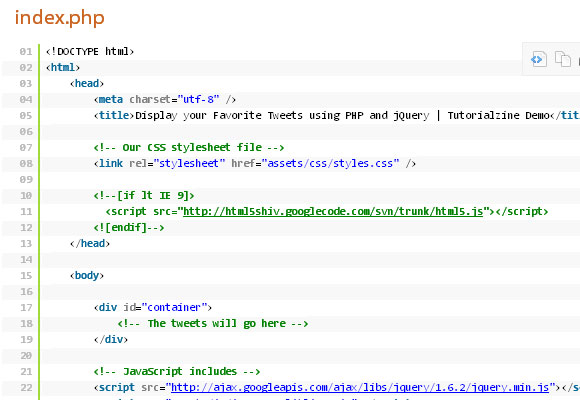Click the '<![endif]-->' comment on line 12
This screenshot has width=580, height=400.
[129, 228]
